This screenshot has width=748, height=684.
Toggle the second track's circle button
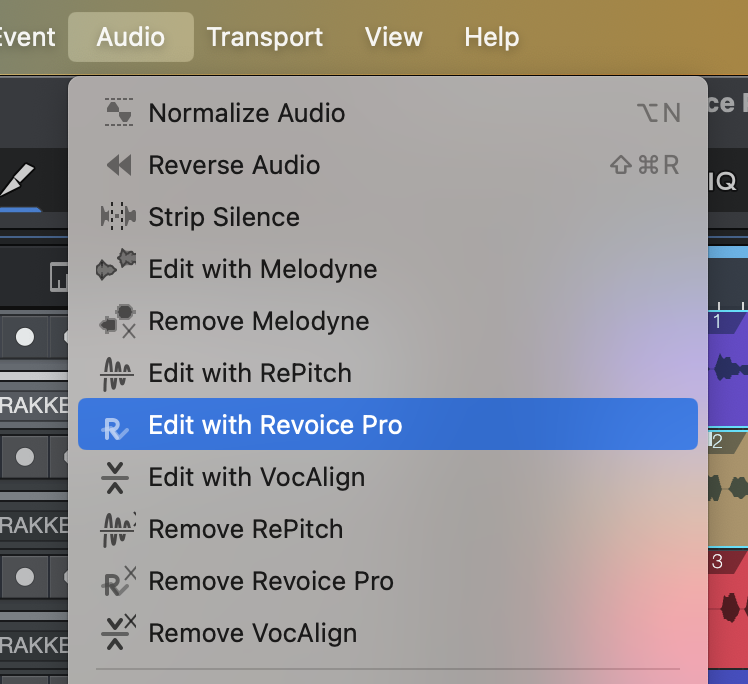[x=24, y=457]
